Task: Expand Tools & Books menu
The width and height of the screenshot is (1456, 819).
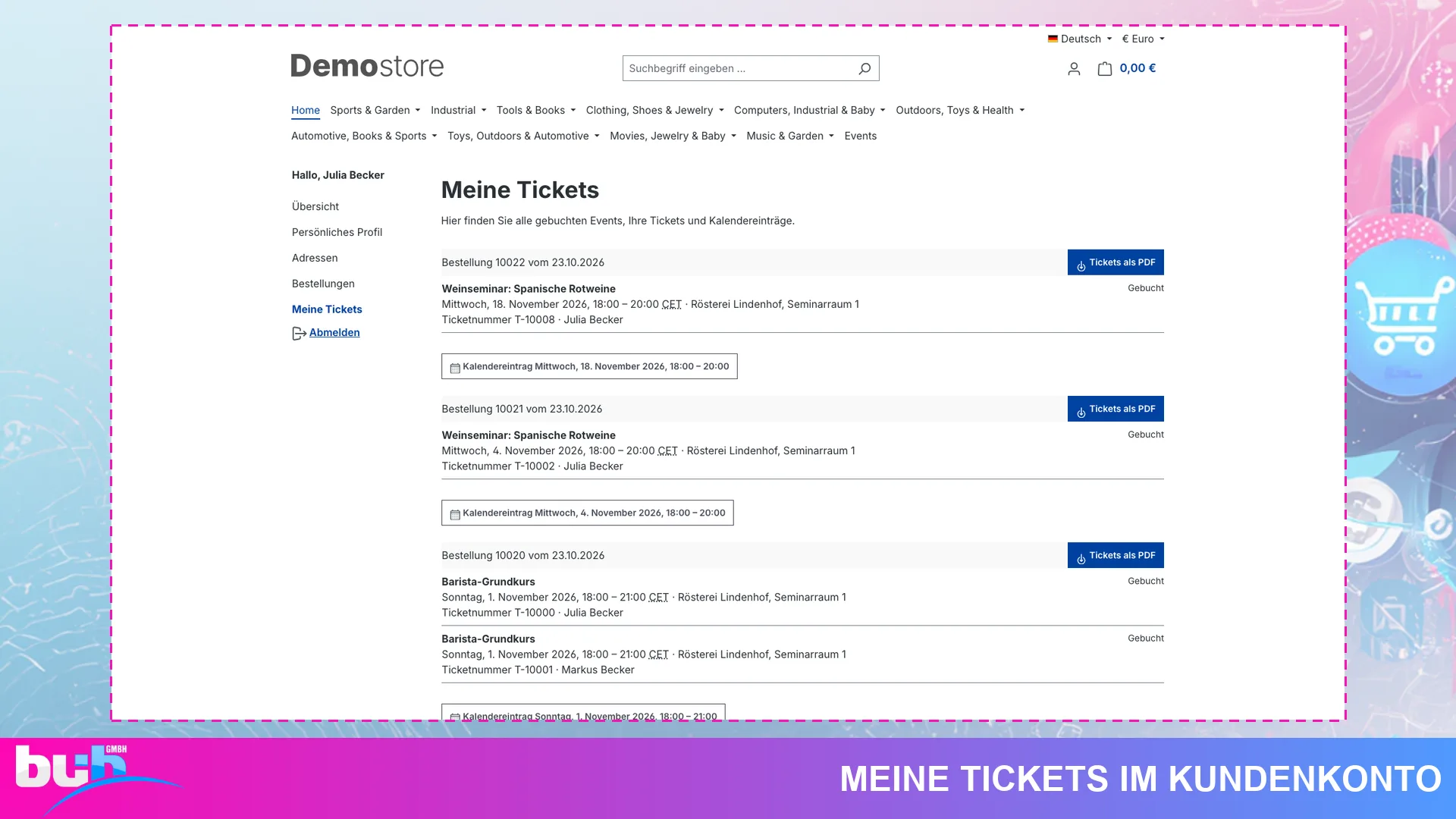Action: click(536, 110)
